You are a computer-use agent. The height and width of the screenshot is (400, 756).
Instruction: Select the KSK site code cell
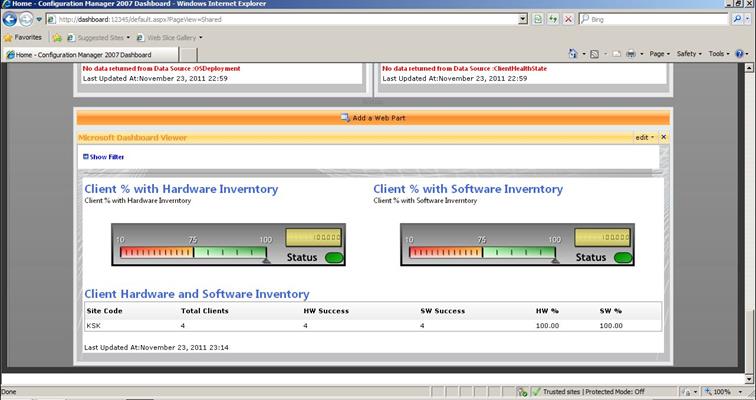(94, 326)
